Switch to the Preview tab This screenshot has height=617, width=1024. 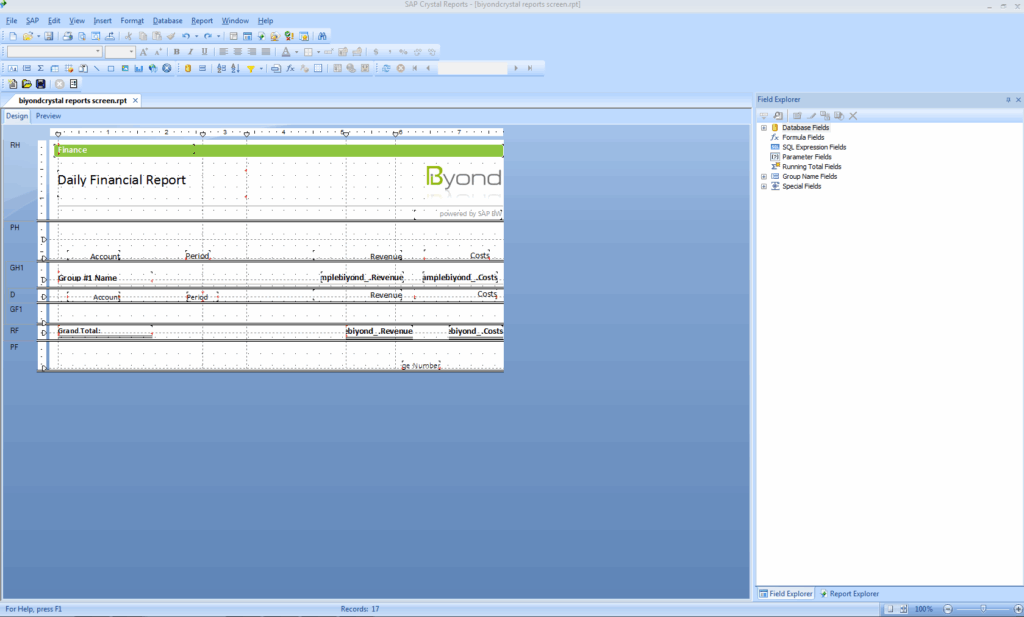pyautogui.click(x=48, y=116)
